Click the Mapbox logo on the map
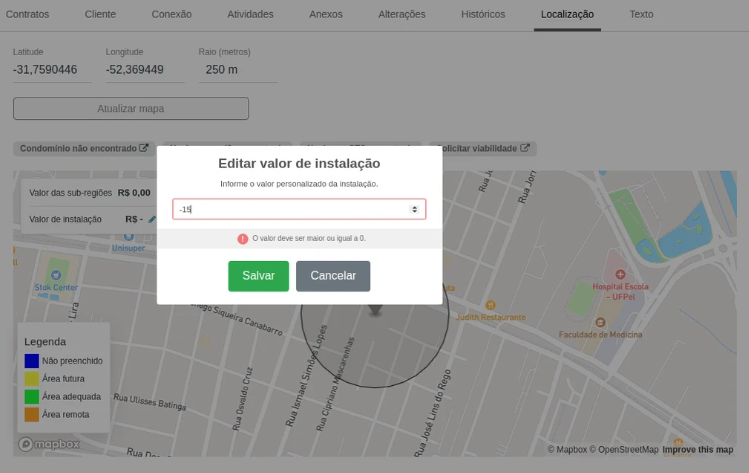Viewport: 749px width, 473px height. 49,444
